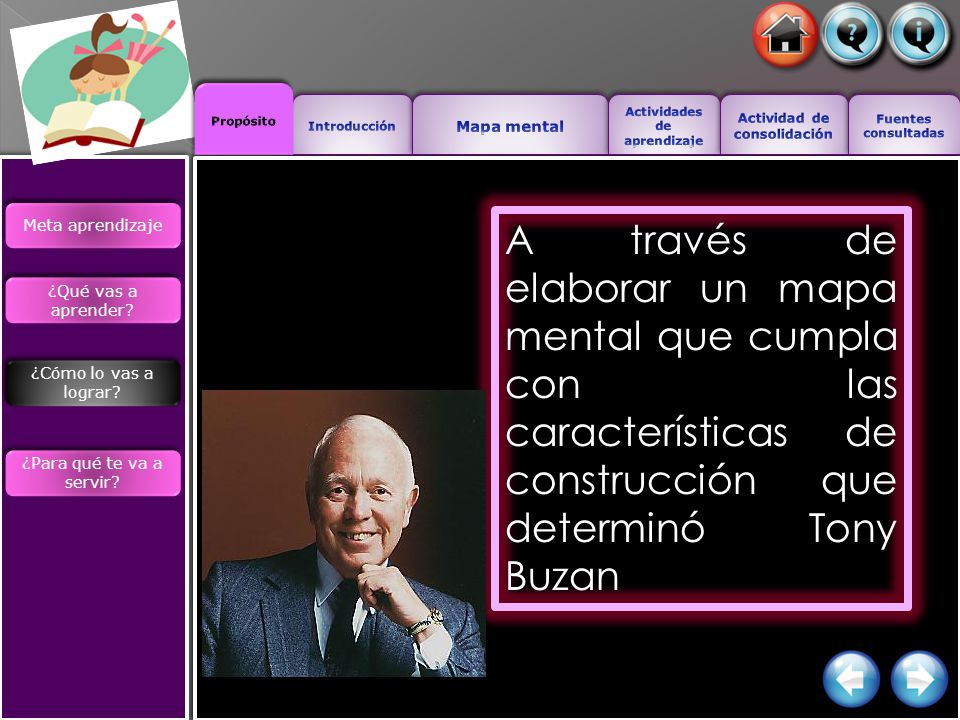View the Fuentes consultadas tab
Image resolution: width=960 pixels, height=720 pixels.
(904, 125)
